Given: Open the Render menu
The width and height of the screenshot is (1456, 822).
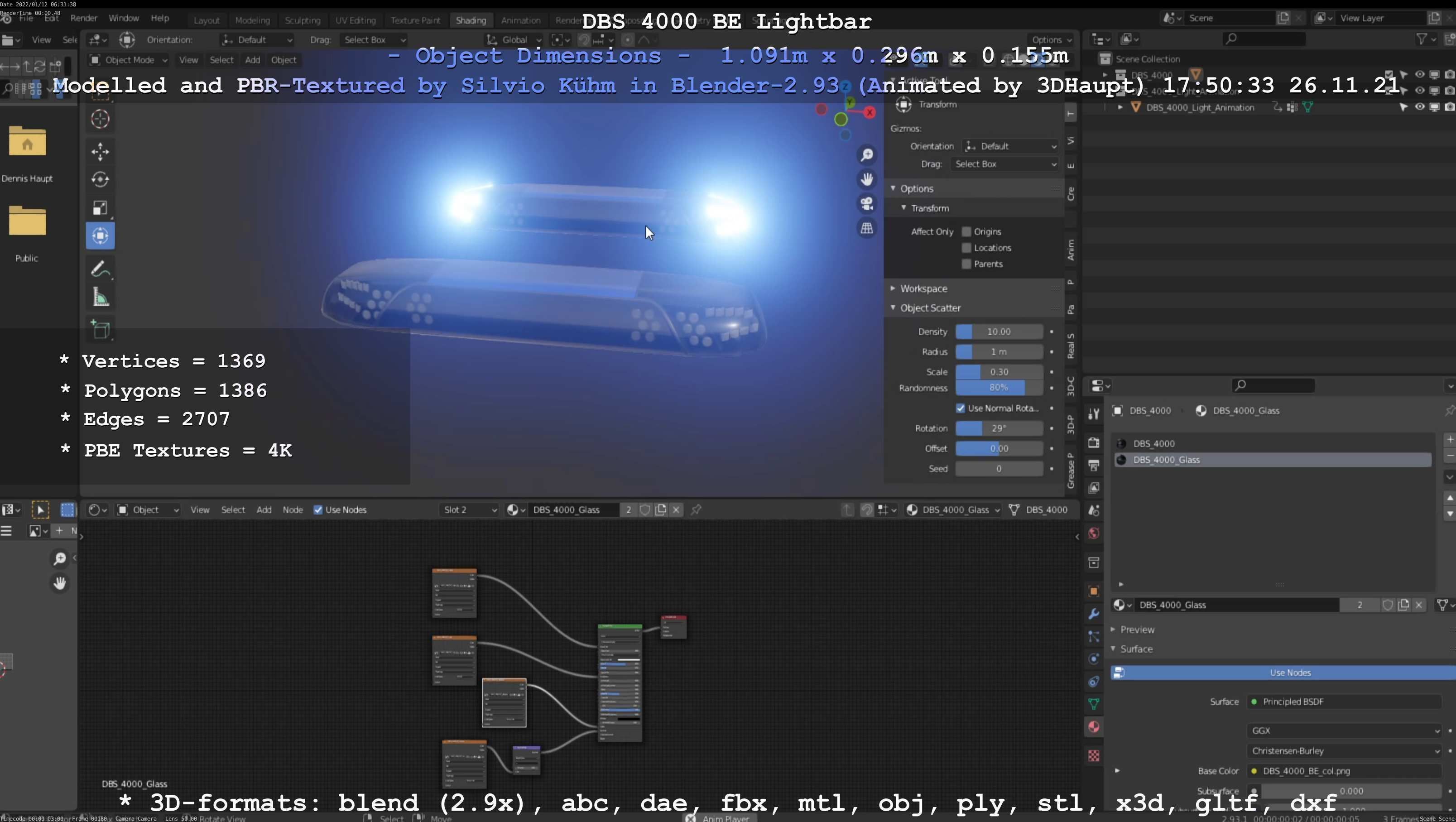Looking at the screenshot, I should pos(84,19).
